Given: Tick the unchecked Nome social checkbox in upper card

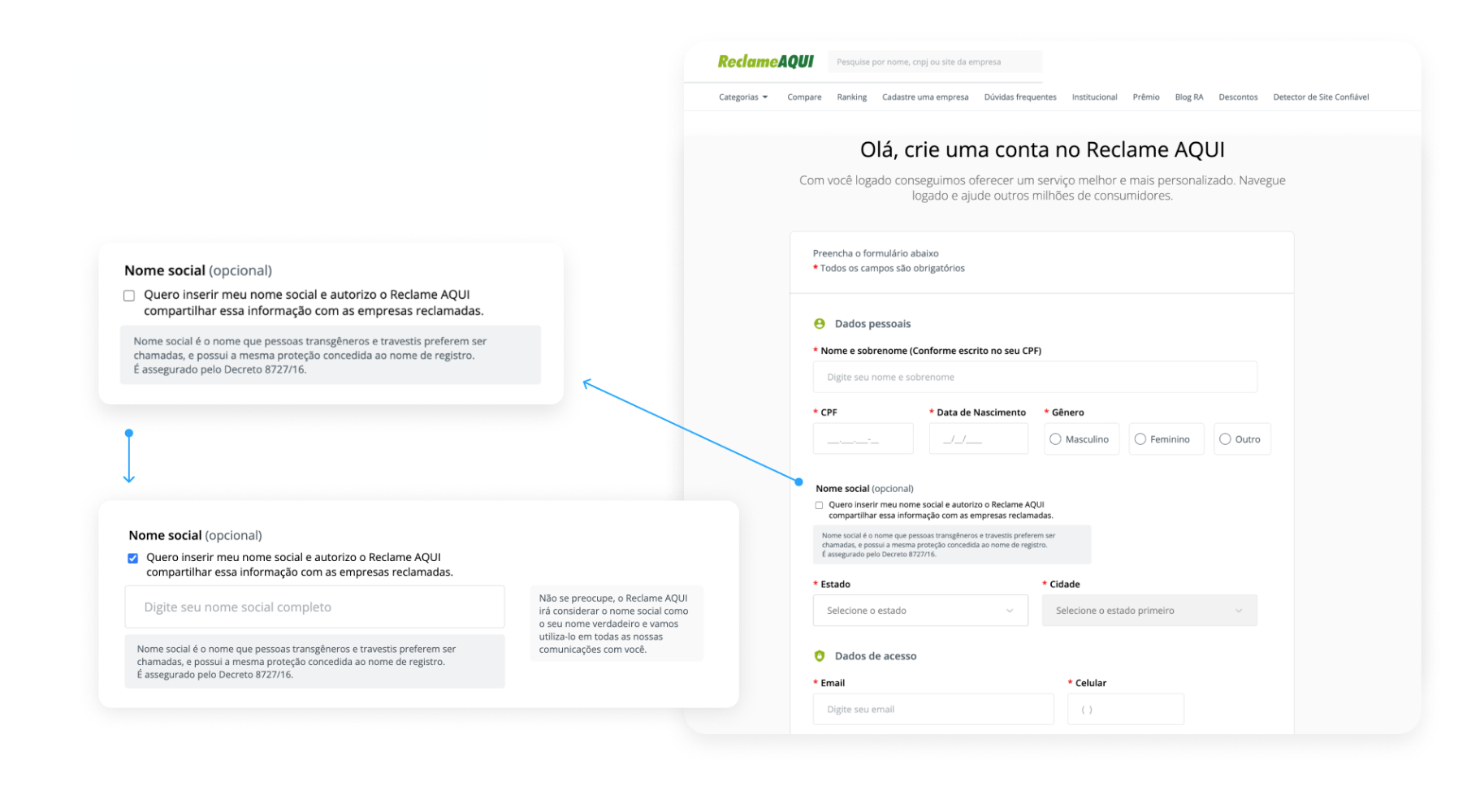Looking at the screenshot, I should (129, 296).
